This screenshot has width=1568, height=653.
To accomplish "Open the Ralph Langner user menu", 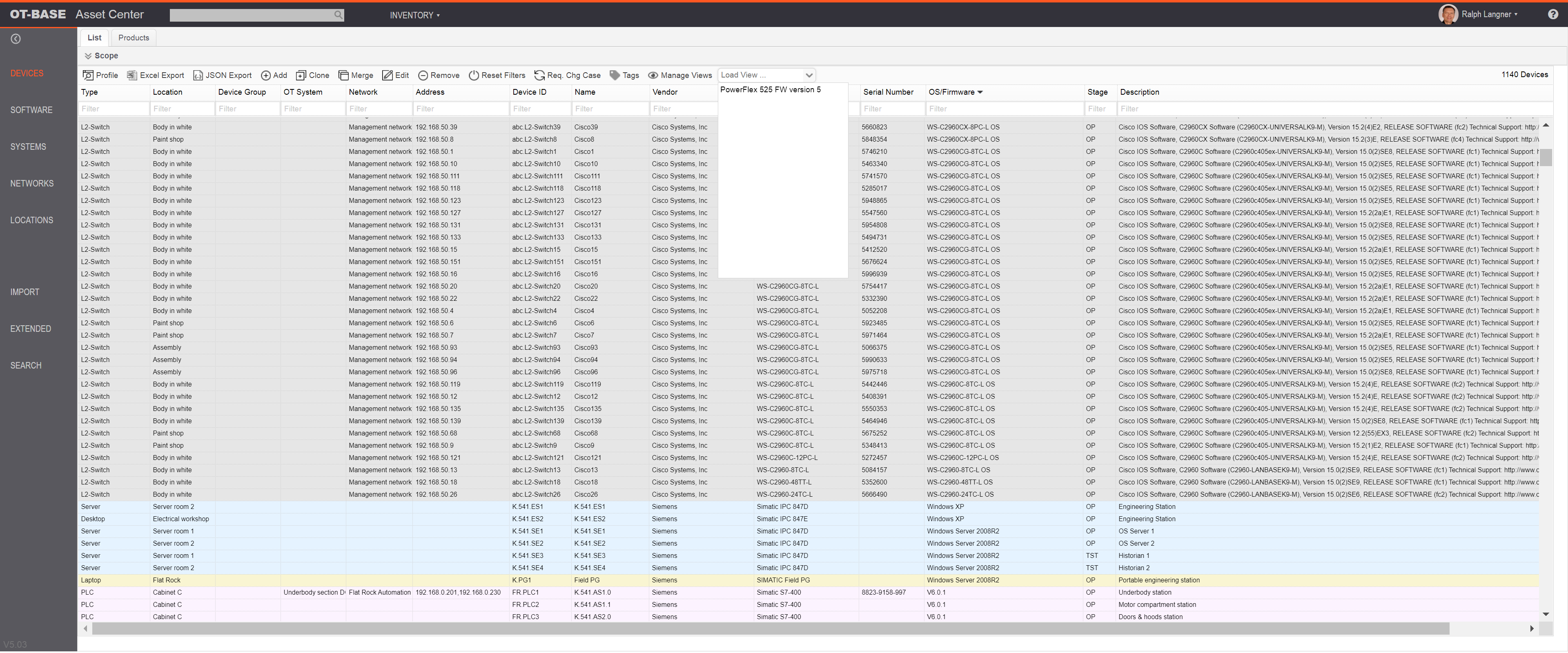I will 1490,15.
